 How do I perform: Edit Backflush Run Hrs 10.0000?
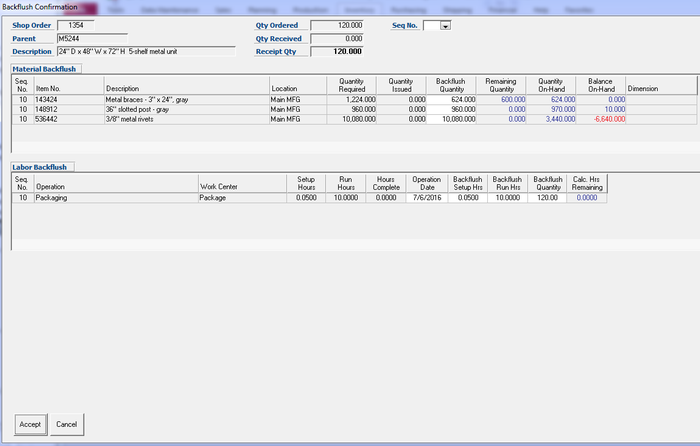507,198
